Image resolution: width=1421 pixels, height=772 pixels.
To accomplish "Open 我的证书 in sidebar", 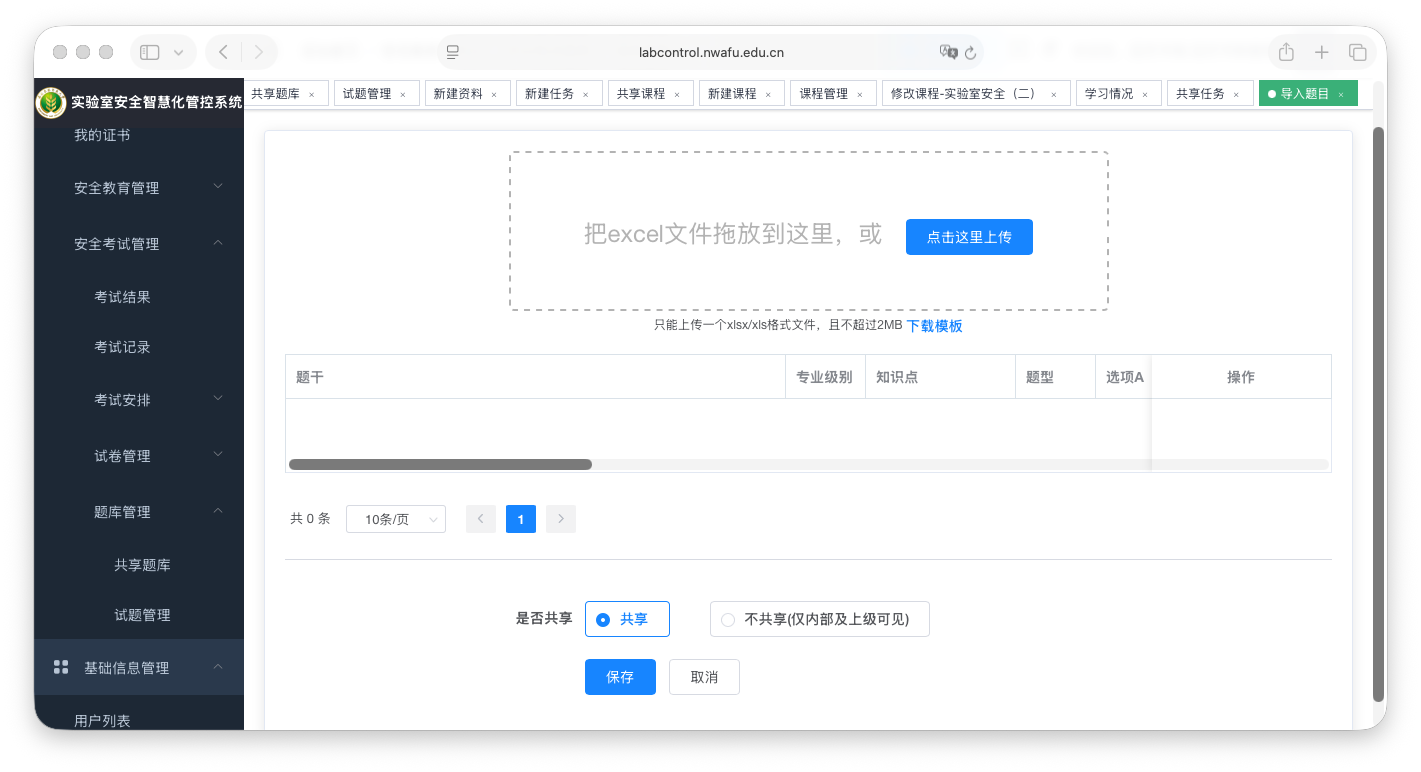I will pyautogui.click(x=102, y=135).
